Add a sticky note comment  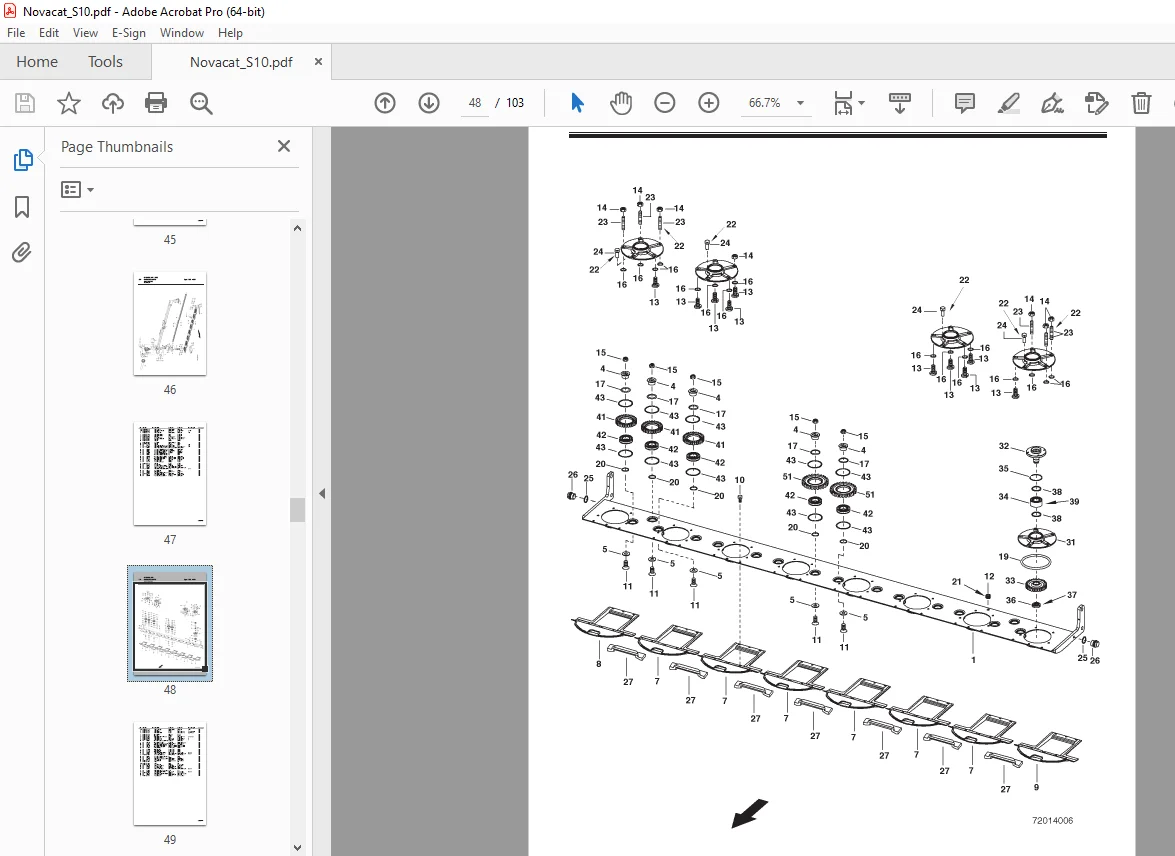(x=964, y=103)
